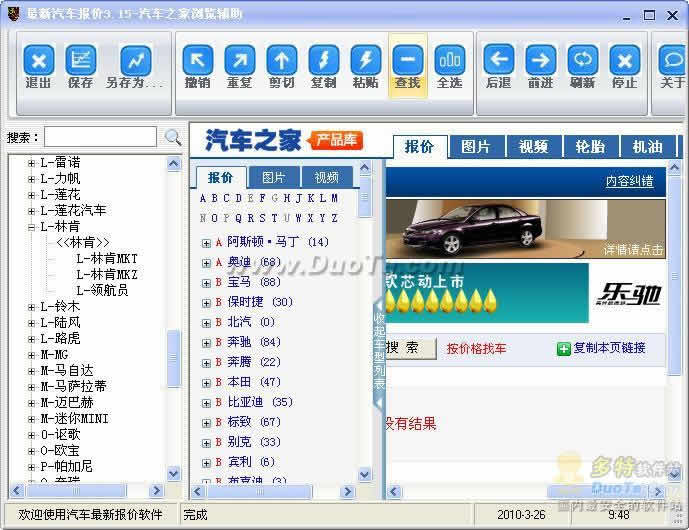Expand the L-力帆 tree node
This screenshot has width=689, height=530.
pos(31,179)
